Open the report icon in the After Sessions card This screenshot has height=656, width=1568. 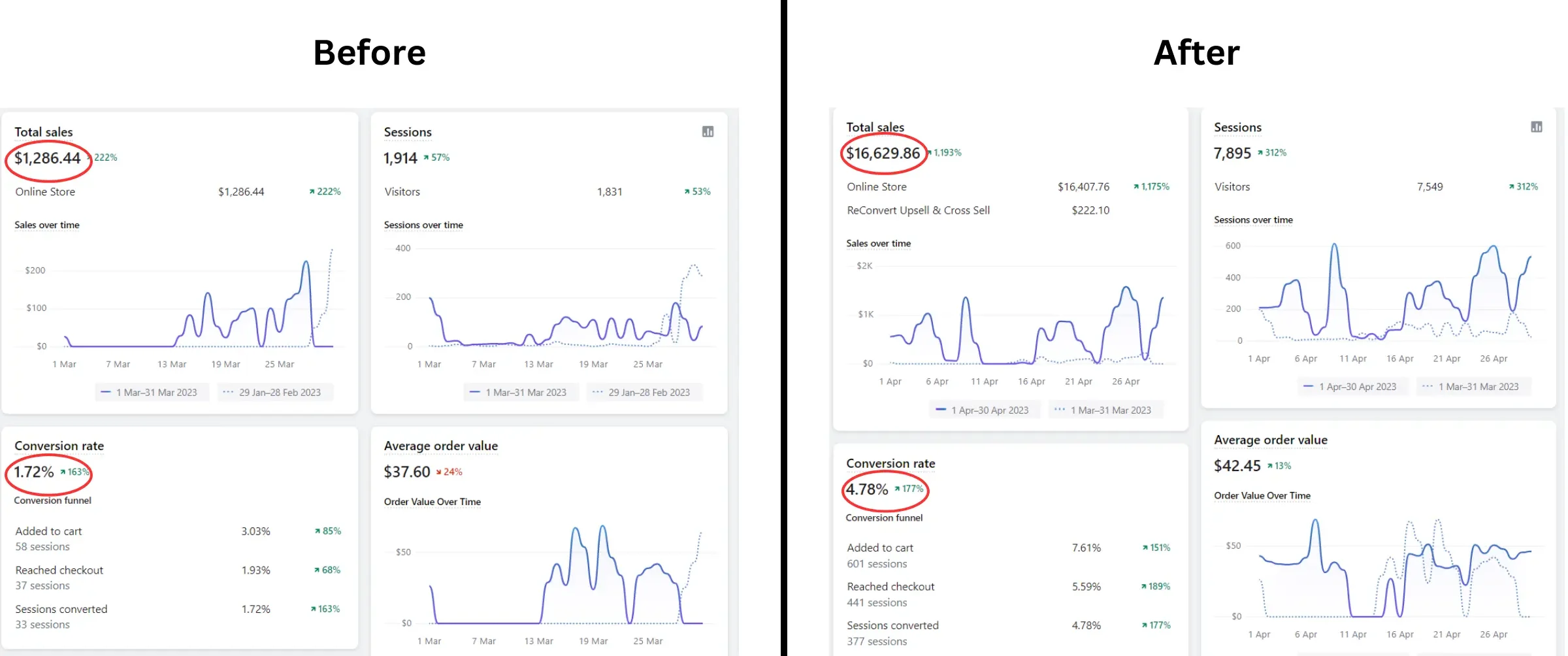click(x=1536, y=127)
